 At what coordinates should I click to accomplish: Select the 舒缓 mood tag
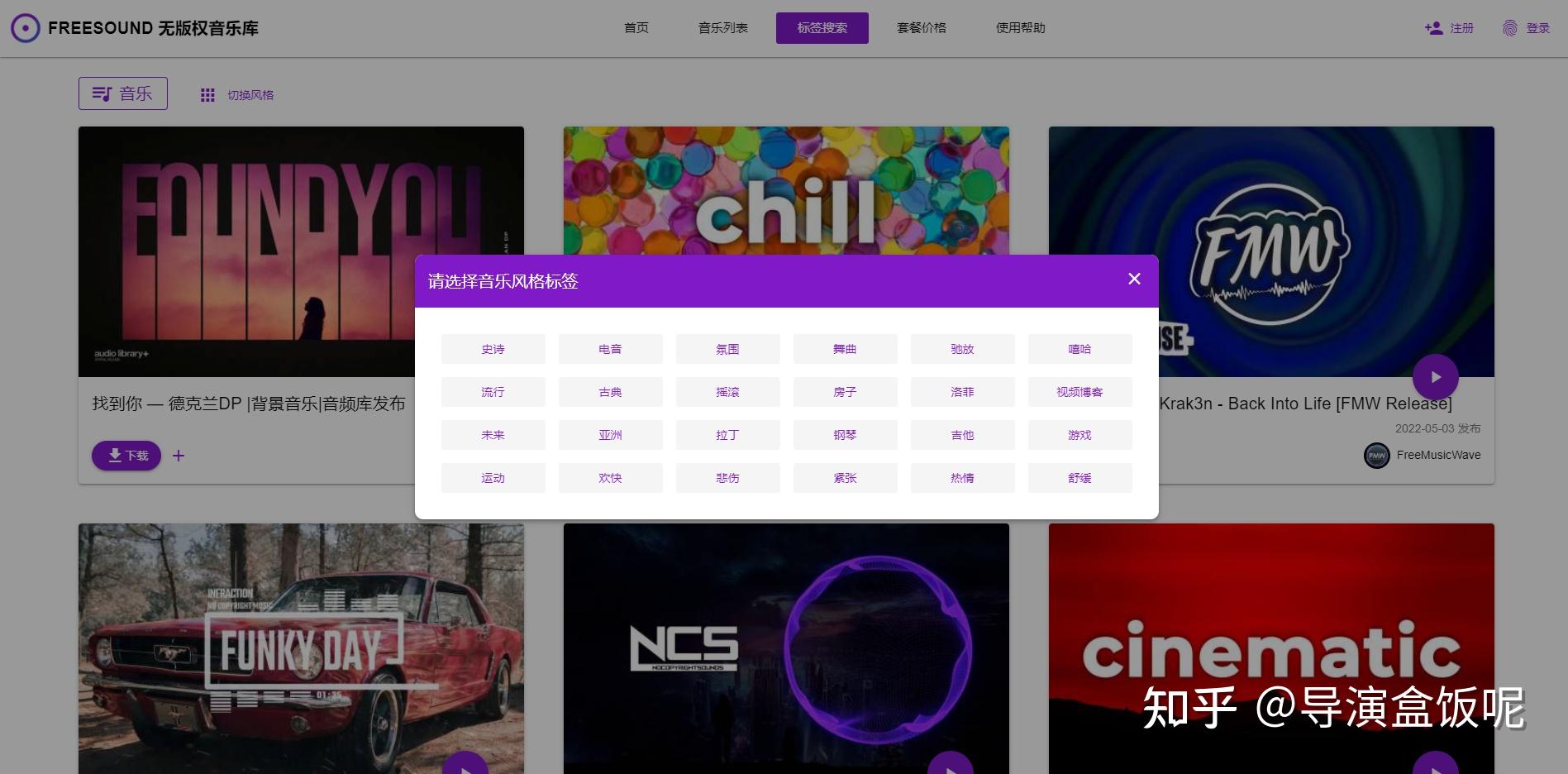click(x=1079, y=477)
